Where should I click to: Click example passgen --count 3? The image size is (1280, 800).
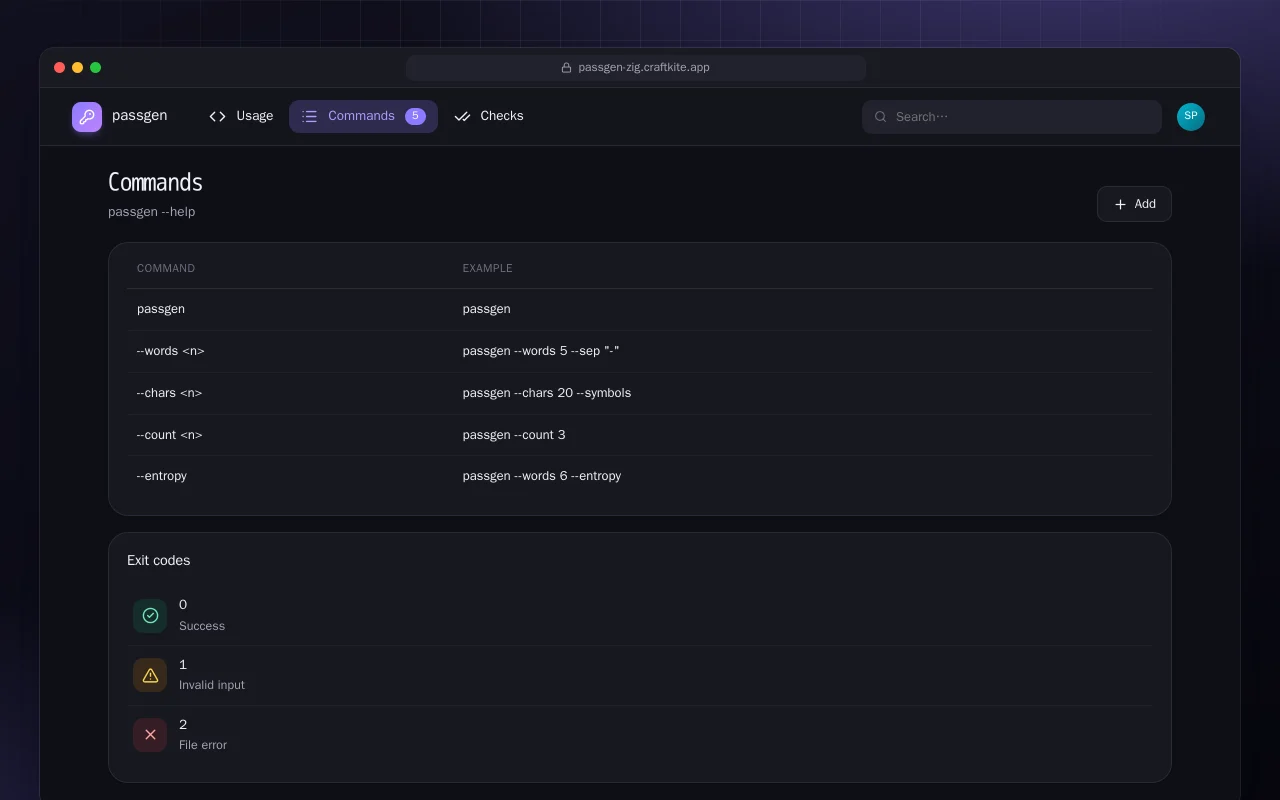click(x=514, y=435)
